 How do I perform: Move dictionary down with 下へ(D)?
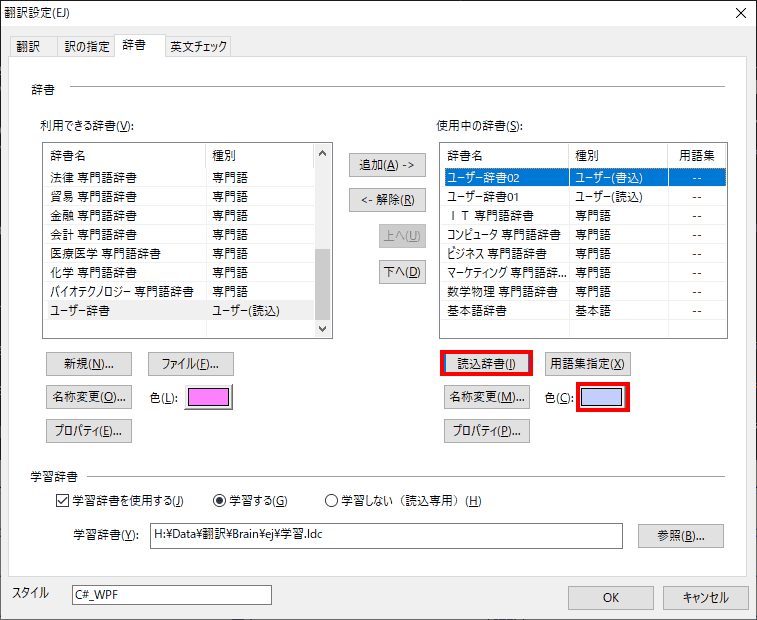(x=402, y=272)
